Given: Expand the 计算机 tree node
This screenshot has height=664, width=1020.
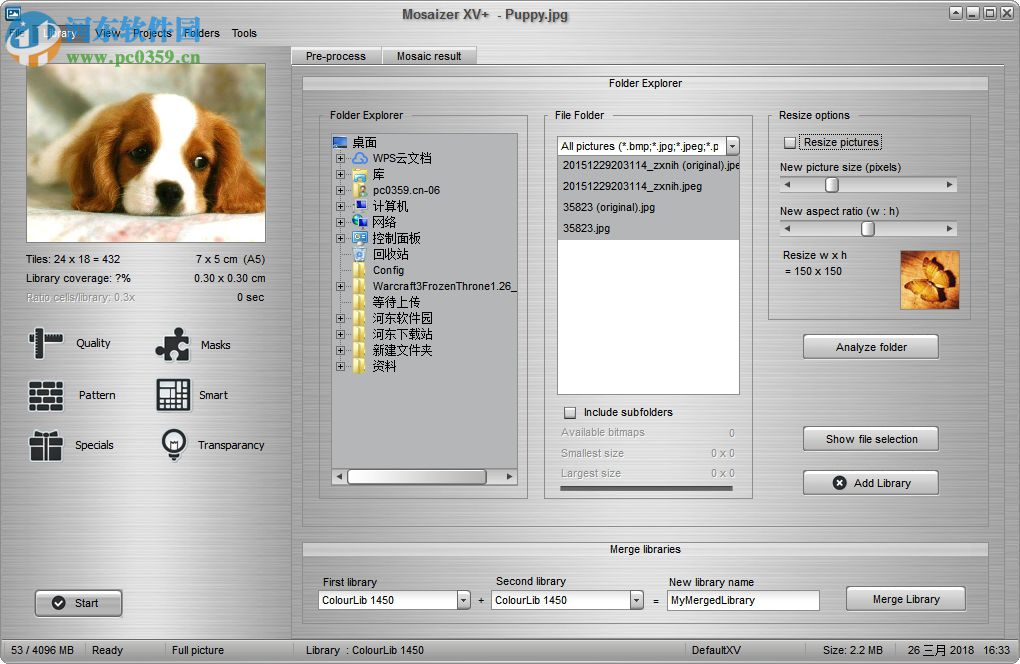Looking at the screenshot, I should click(x=340, y=205).
